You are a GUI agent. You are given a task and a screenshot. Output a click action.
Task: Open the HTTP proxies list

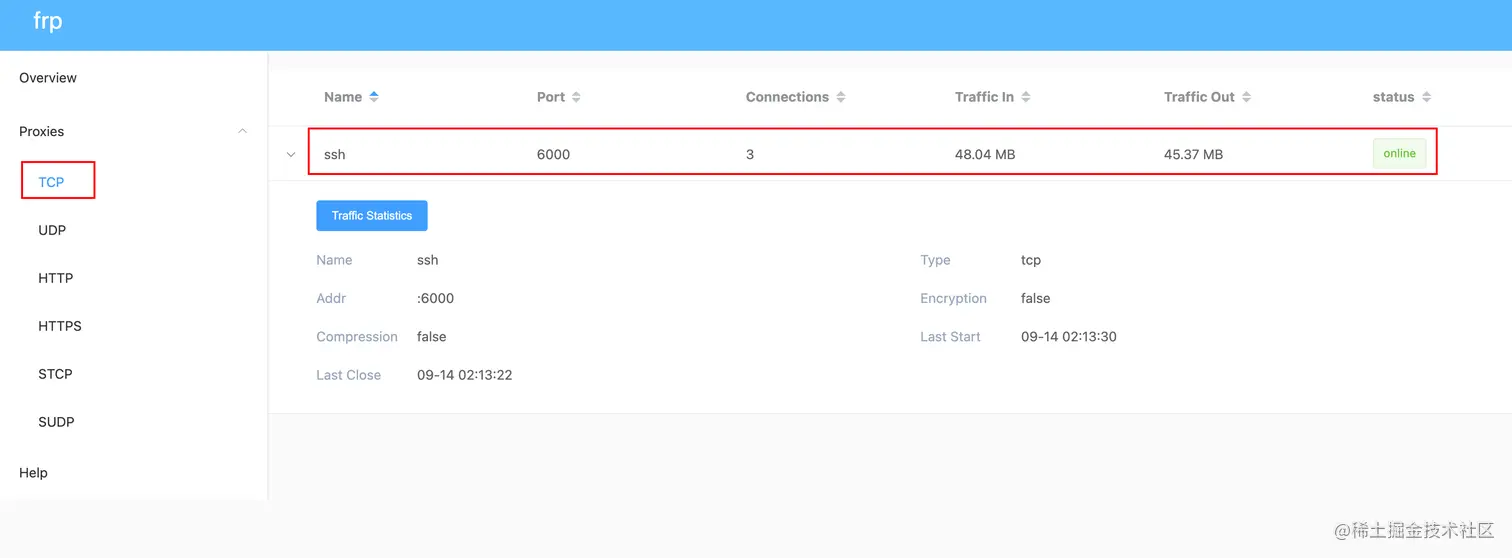(55, 278)
